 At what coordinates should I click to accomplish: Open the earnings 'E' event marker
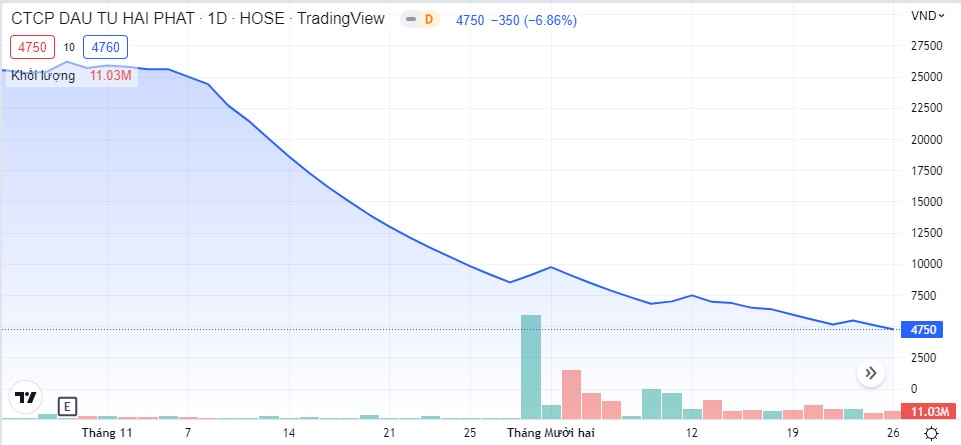67,406
